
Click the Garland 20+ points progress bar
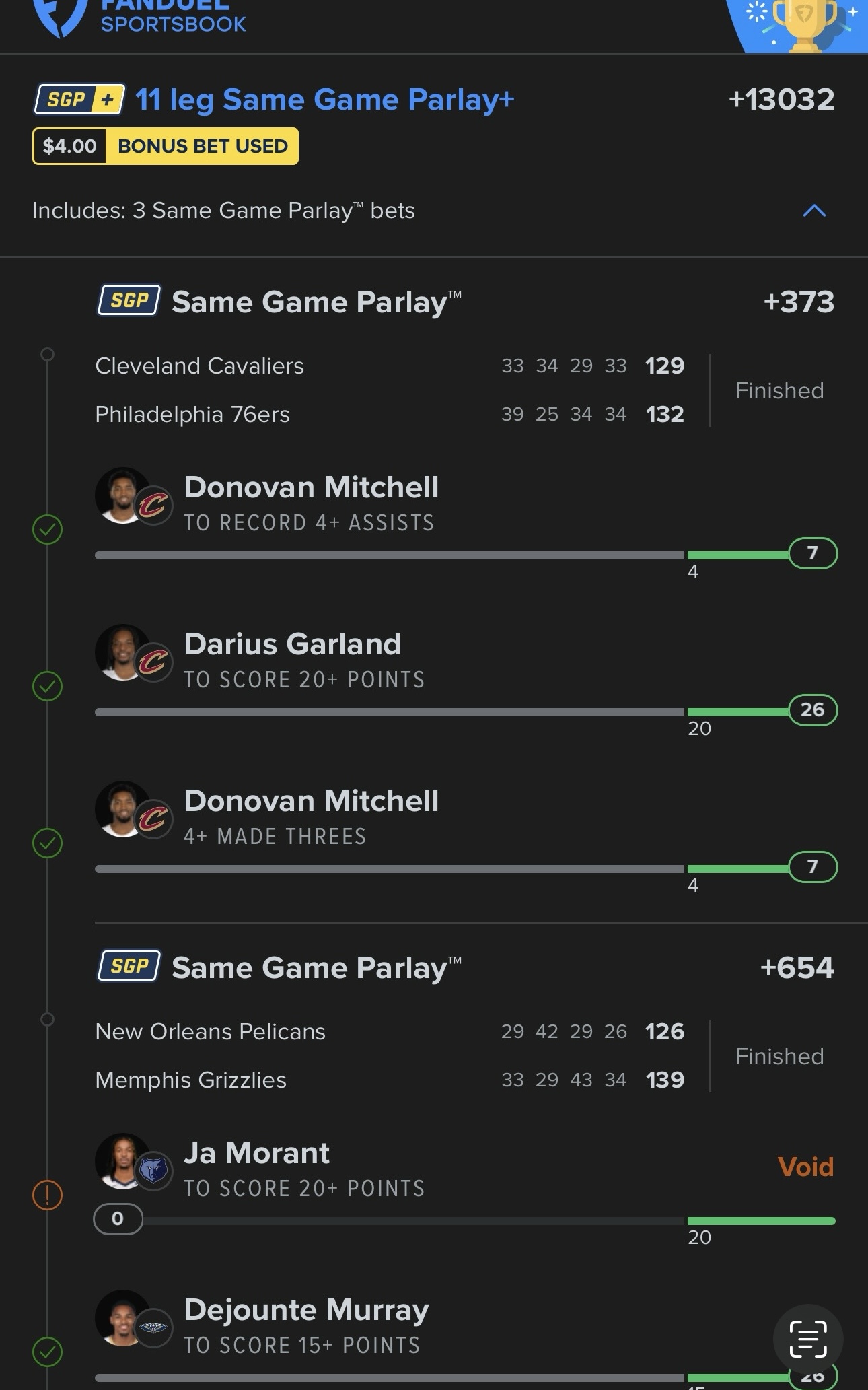[466, 711]
